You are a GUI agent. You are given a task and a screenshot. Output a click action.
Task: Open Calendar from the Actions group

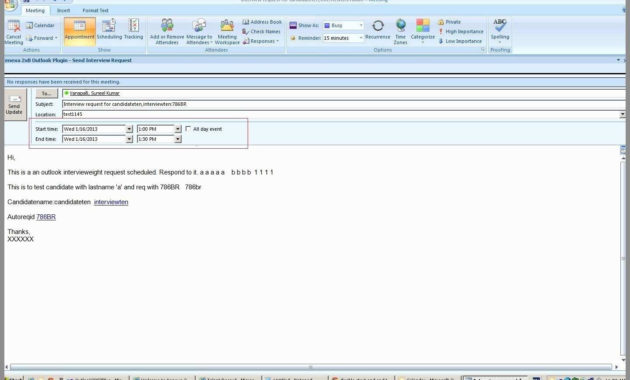pyautogui.click(x=40, y=25)
